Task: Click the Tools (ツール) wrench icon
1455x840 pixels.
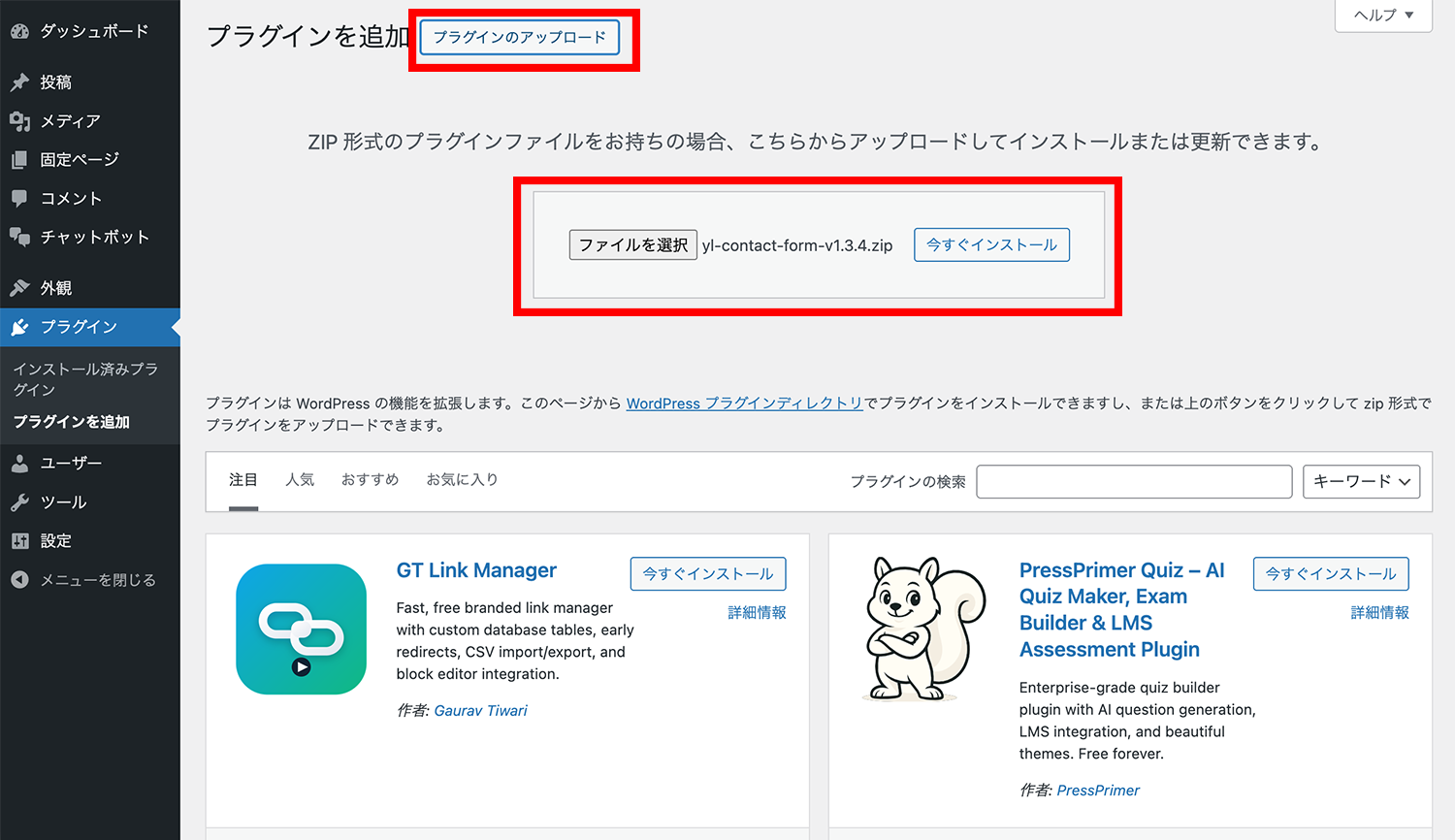Action: point(19,502)
